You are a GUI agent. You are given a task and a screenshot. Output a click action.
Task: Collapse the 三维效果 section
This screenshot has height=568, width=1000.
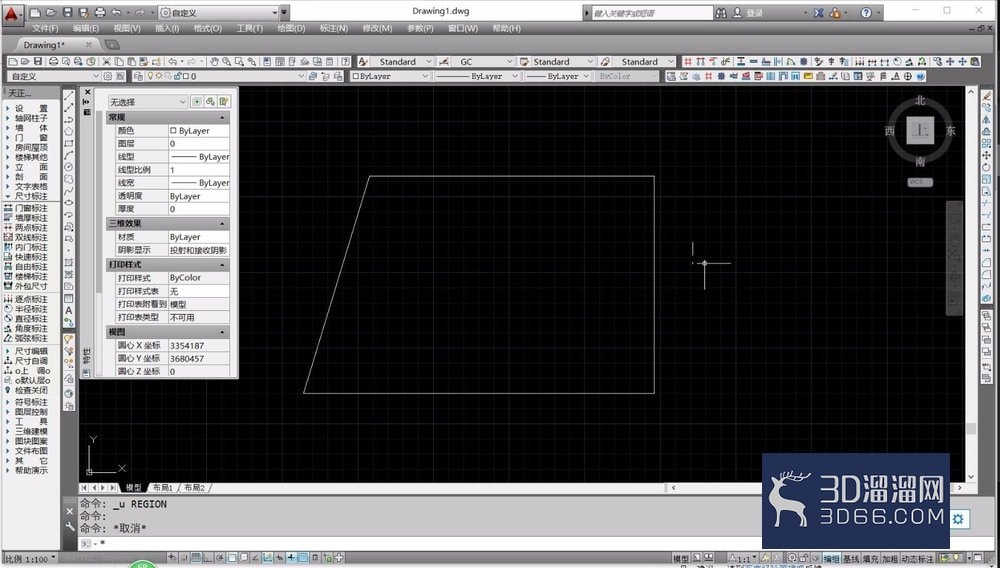click(x=222, y=224)
